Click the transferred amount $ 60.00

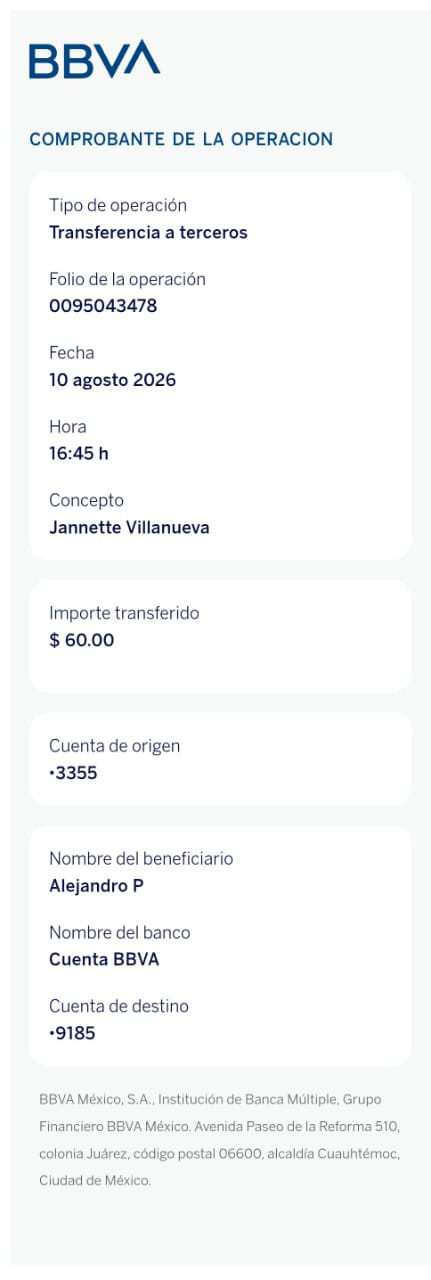[x=82, y=640]
